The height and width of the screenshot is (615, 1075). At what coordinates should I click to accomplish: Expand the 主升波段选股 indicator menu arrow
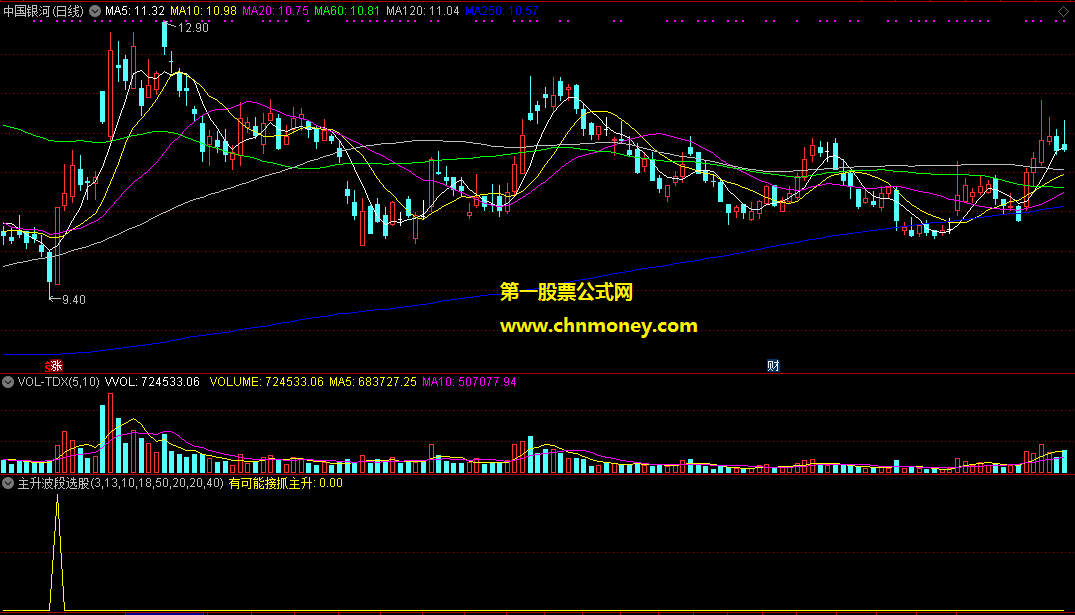click(8, 483)
